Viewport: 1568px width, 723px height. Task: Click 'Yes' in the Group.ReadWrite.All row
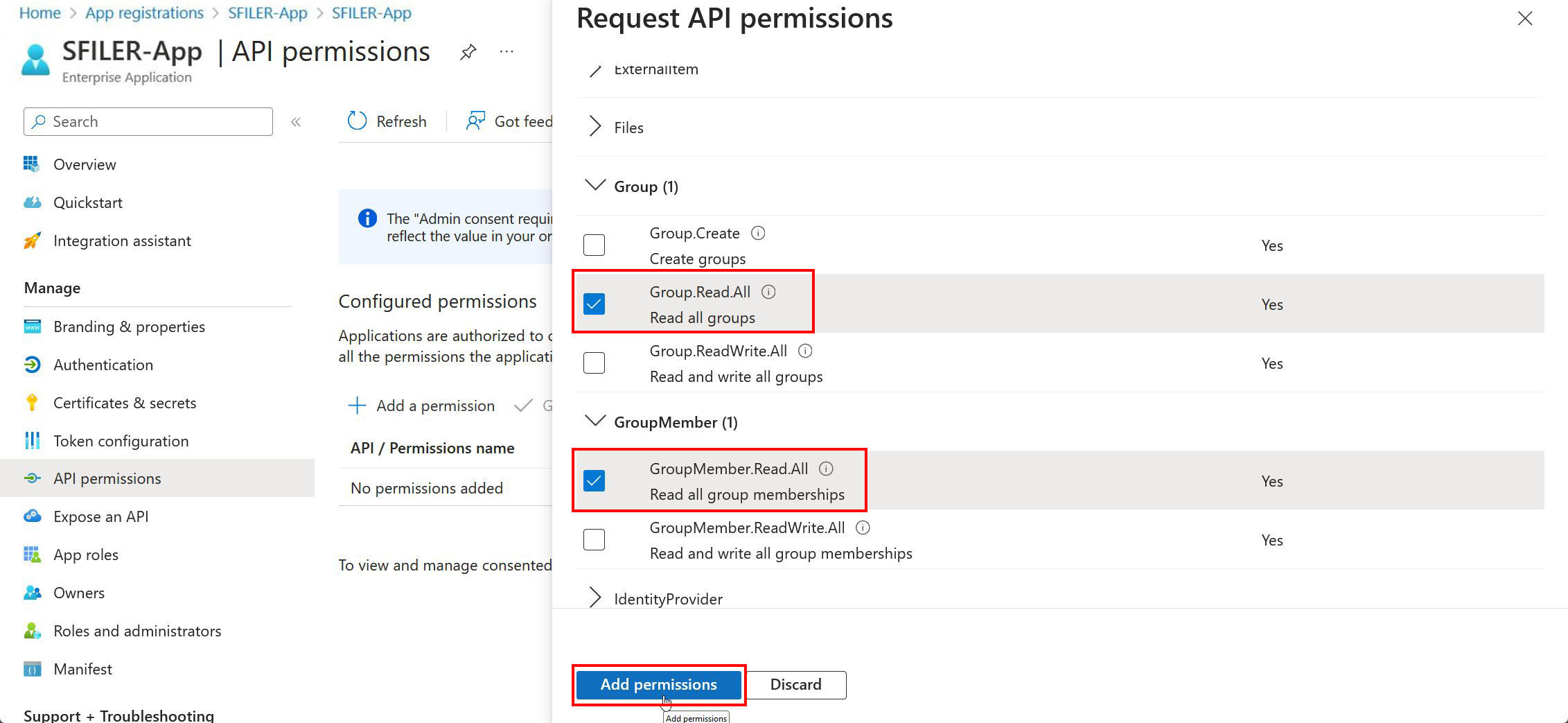(x=1272, y=363)
